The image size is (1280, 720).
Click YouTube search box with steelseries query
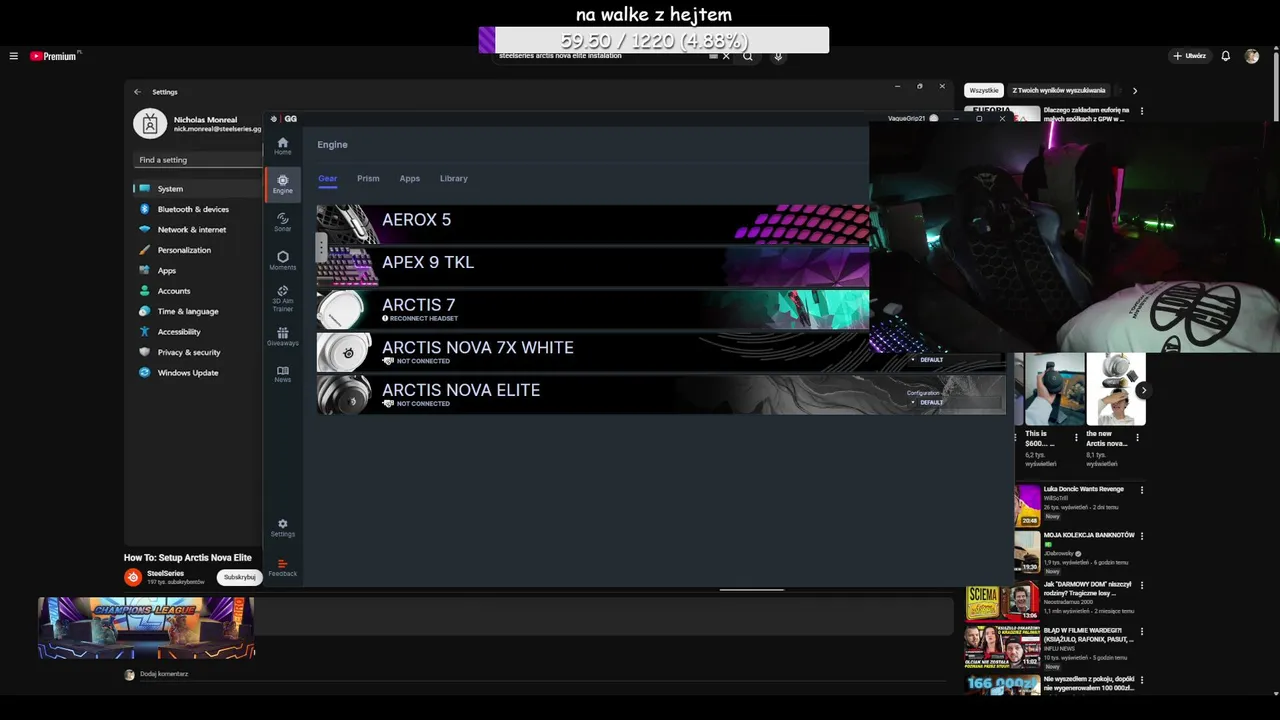pos(604,56)
